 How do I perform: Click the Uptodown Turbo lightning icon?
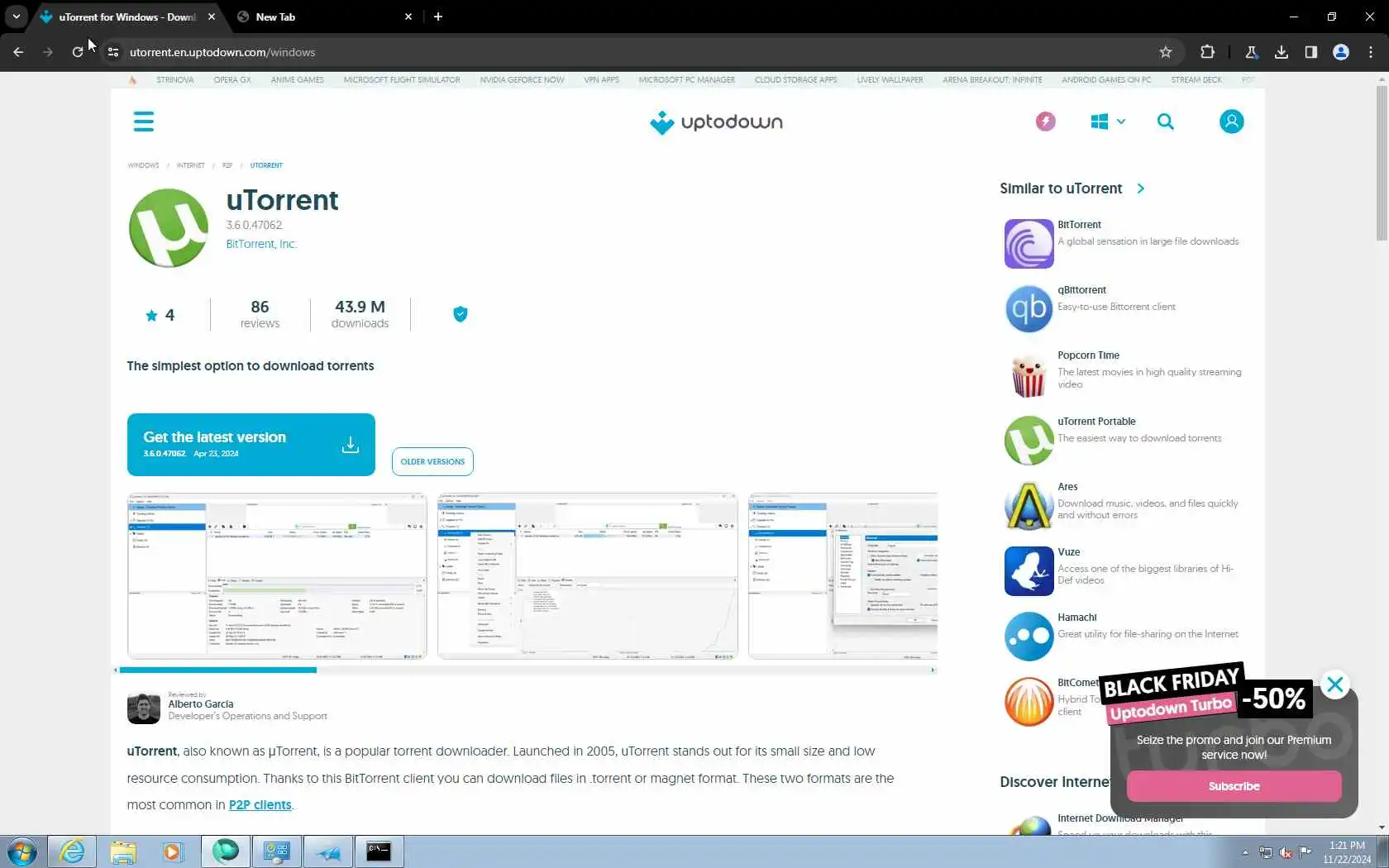point(1045,122)
